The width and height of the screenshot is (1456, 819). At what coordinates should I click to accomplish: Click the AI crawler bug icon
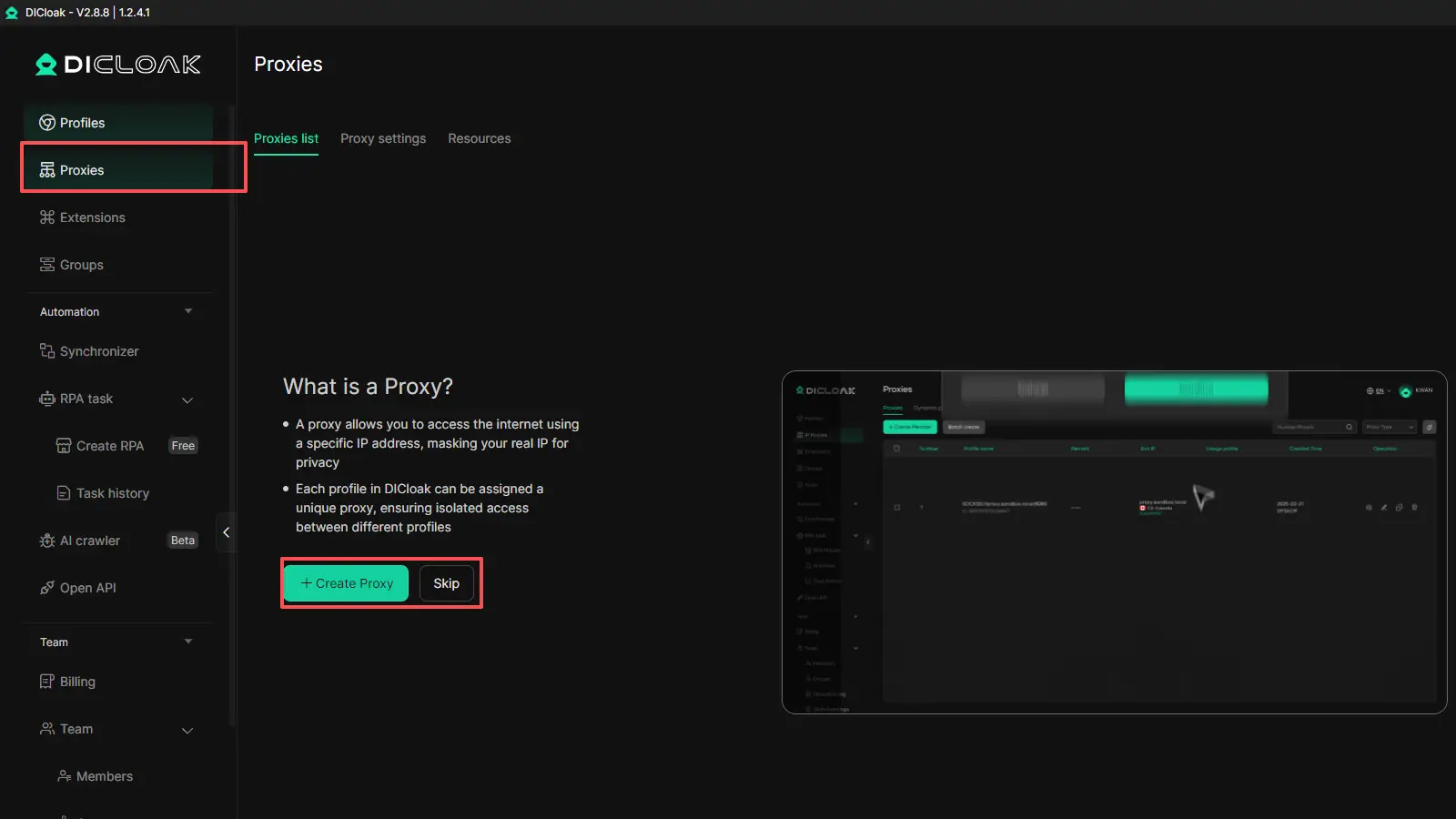pos(47,541)
